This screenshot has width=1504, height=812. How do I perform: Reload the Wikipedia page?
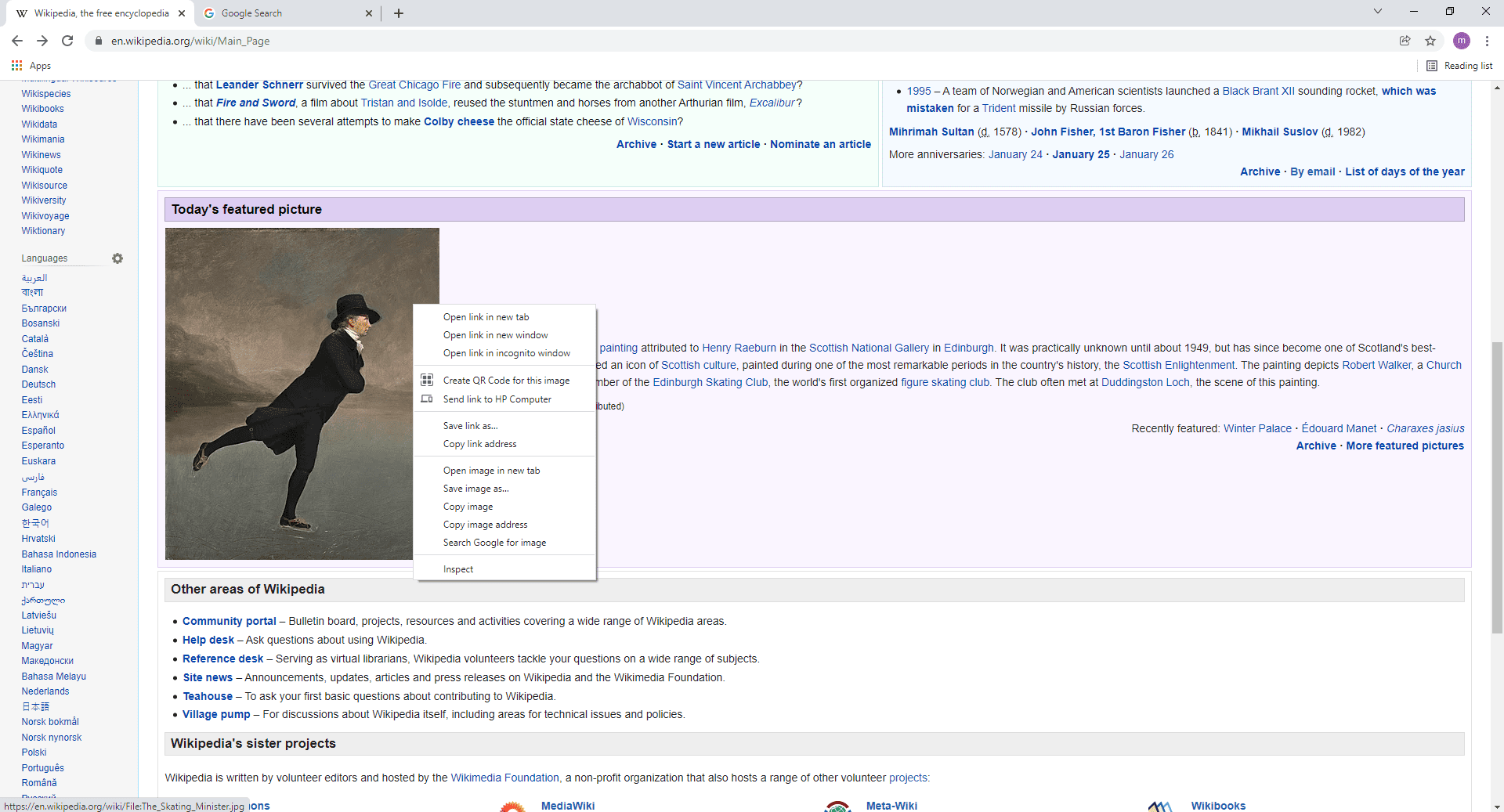[67, 41]
